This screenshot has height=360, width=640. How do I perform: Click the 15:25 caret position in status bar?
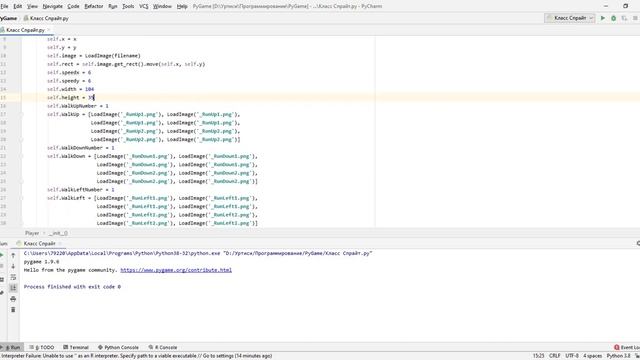point(538,356)
